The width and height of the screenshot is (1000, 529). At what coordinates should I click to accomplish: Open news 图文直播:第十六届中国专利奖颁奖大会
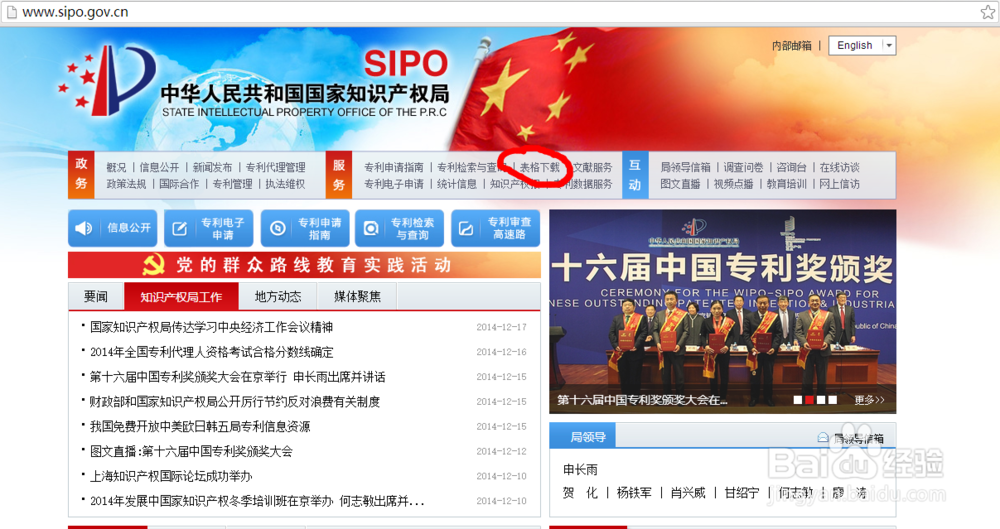tap(191, 452)
